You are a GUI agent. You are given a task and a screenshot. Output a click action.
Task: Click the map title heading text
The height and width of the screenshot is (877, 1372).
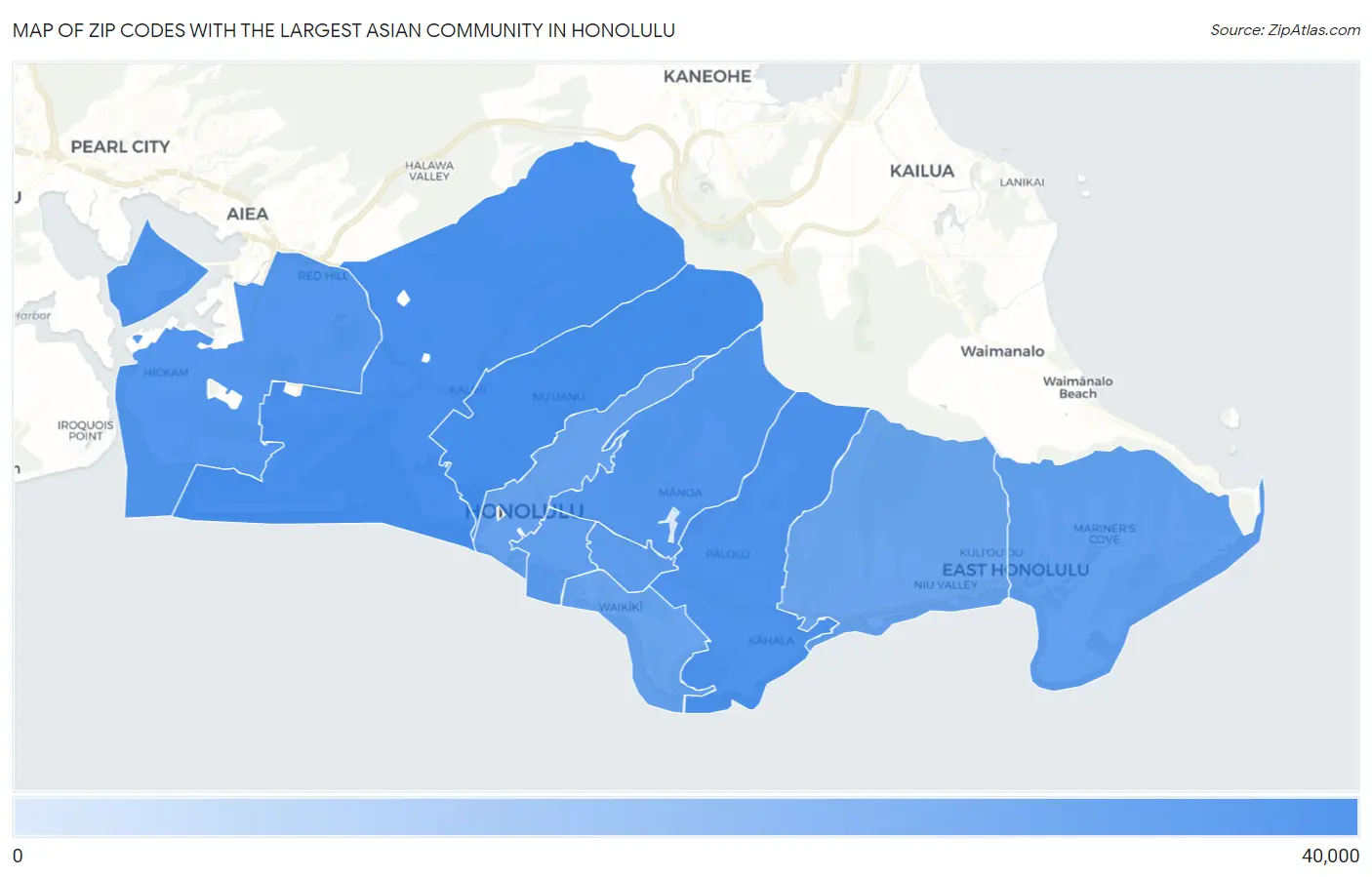click(x=343, y=30)
